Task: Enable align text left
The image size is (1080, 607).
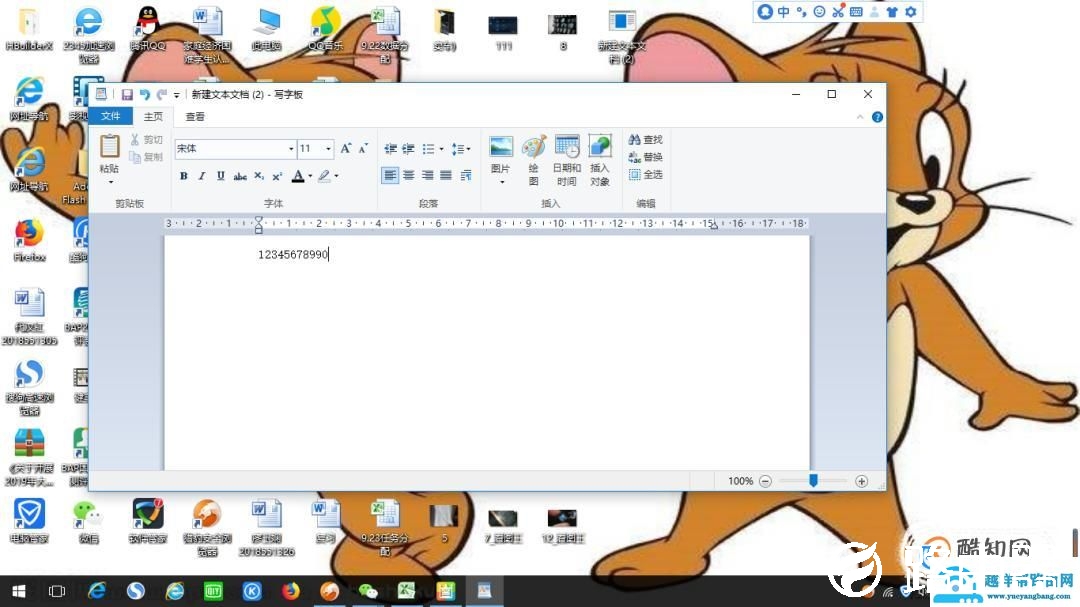Action: click(390, 175)
